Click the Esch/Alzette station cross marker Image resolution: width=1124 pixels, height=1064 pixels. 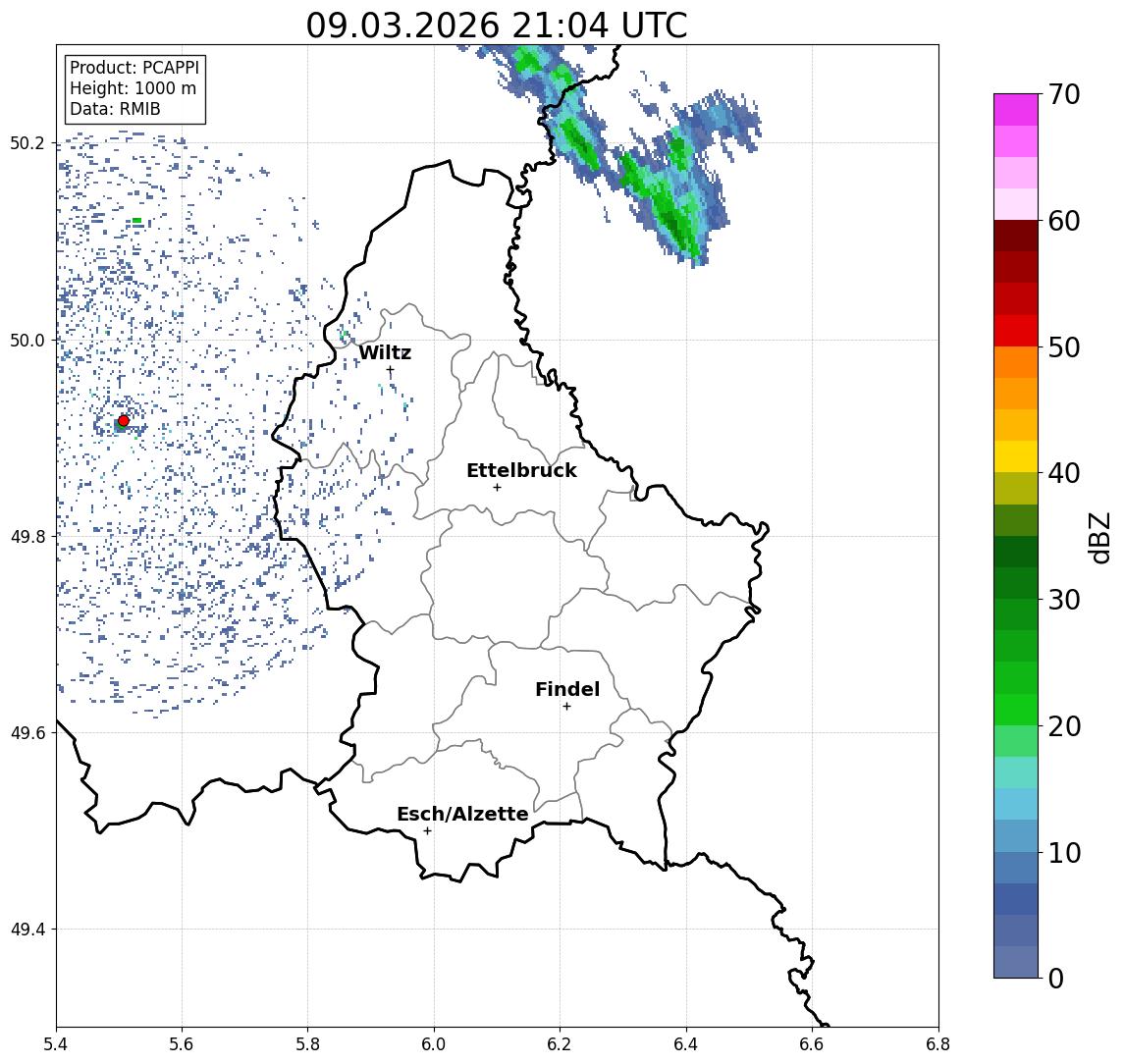coord(427,831)
